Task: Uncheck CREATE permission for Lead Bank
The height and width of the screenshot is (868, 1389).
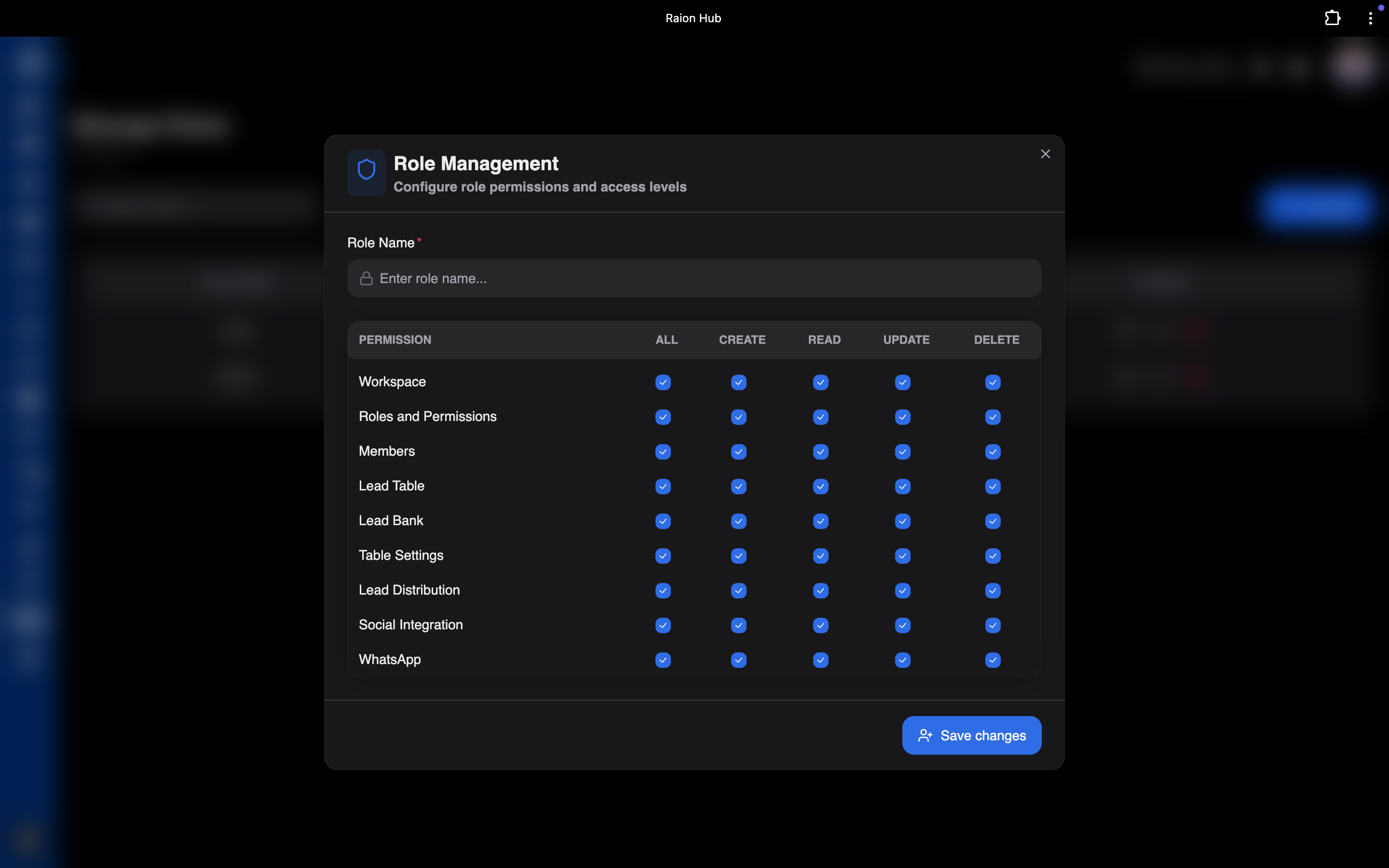Action: 739,521
